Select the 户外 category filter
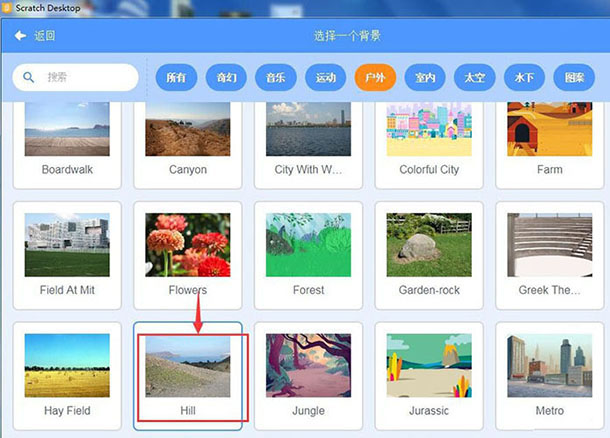Image resolution: width=610 pixels, height=438 pixels. tap(375, 77)
